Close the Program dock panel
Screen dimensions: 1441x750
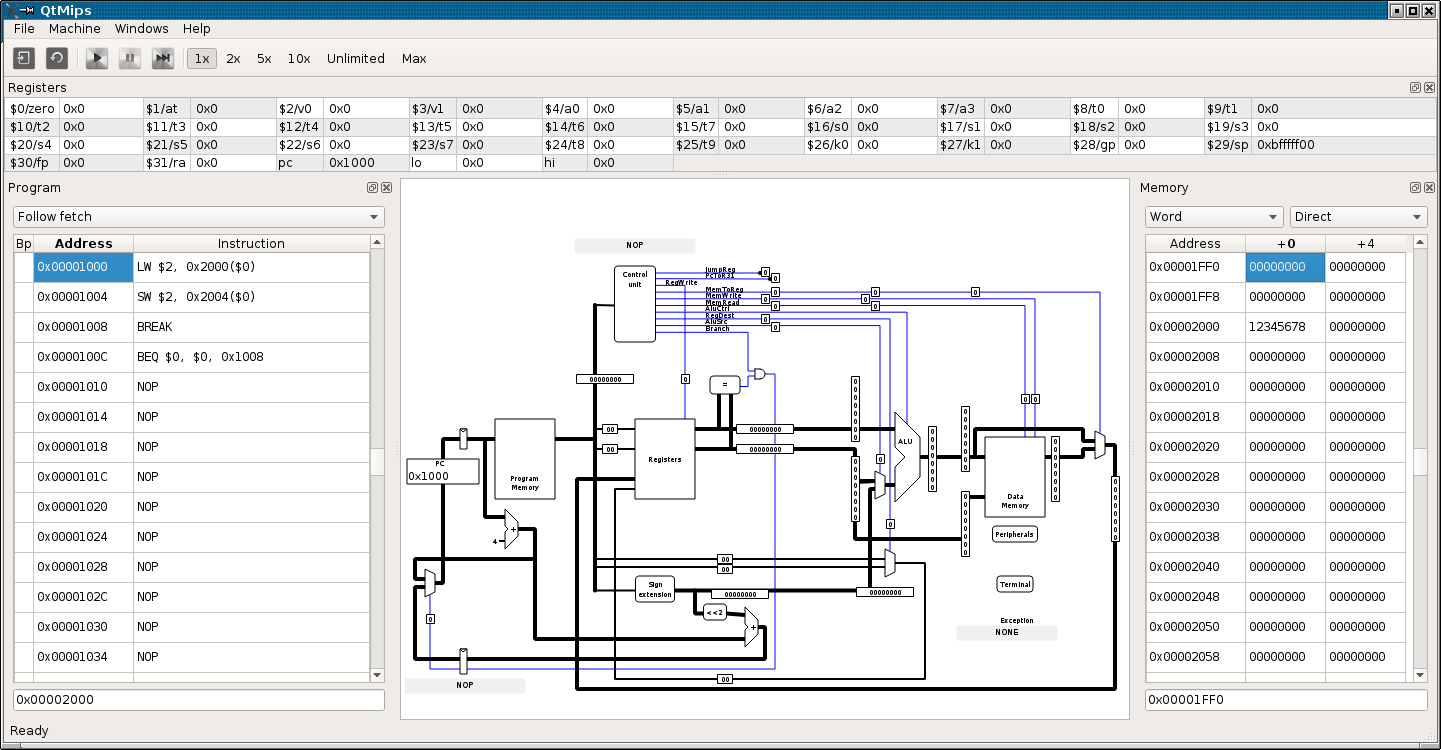point(386,187)
